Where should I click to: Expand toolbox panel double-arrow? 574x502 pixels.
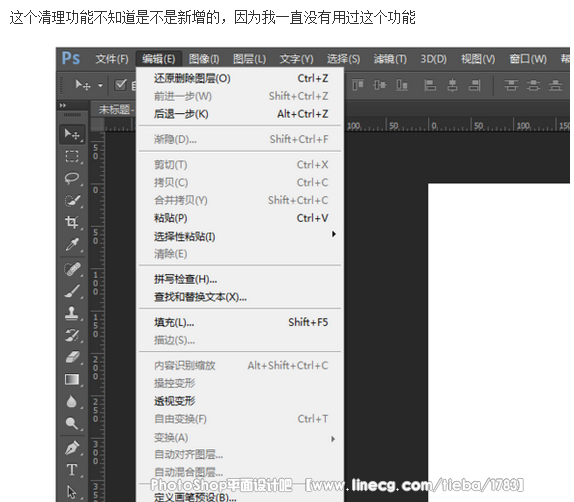pyautogui.click(x=63, y=105)
